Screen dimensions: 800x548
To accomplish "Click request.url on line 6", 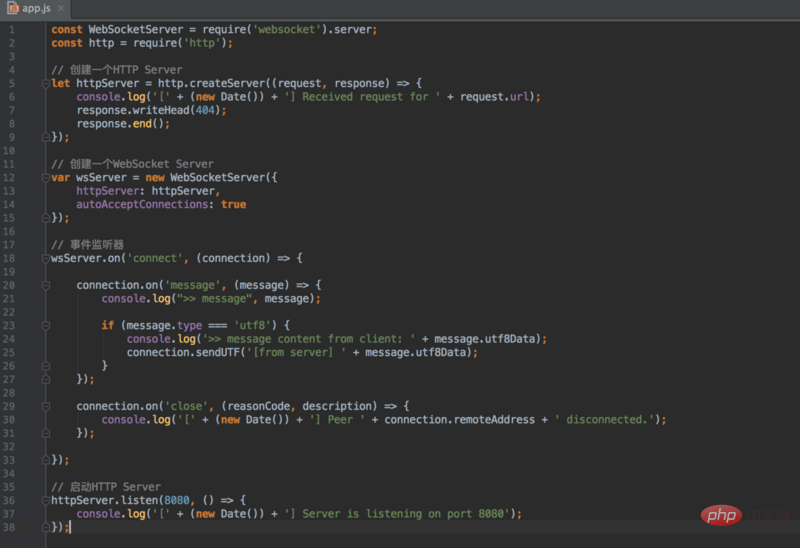I will [x=494, y=97].
